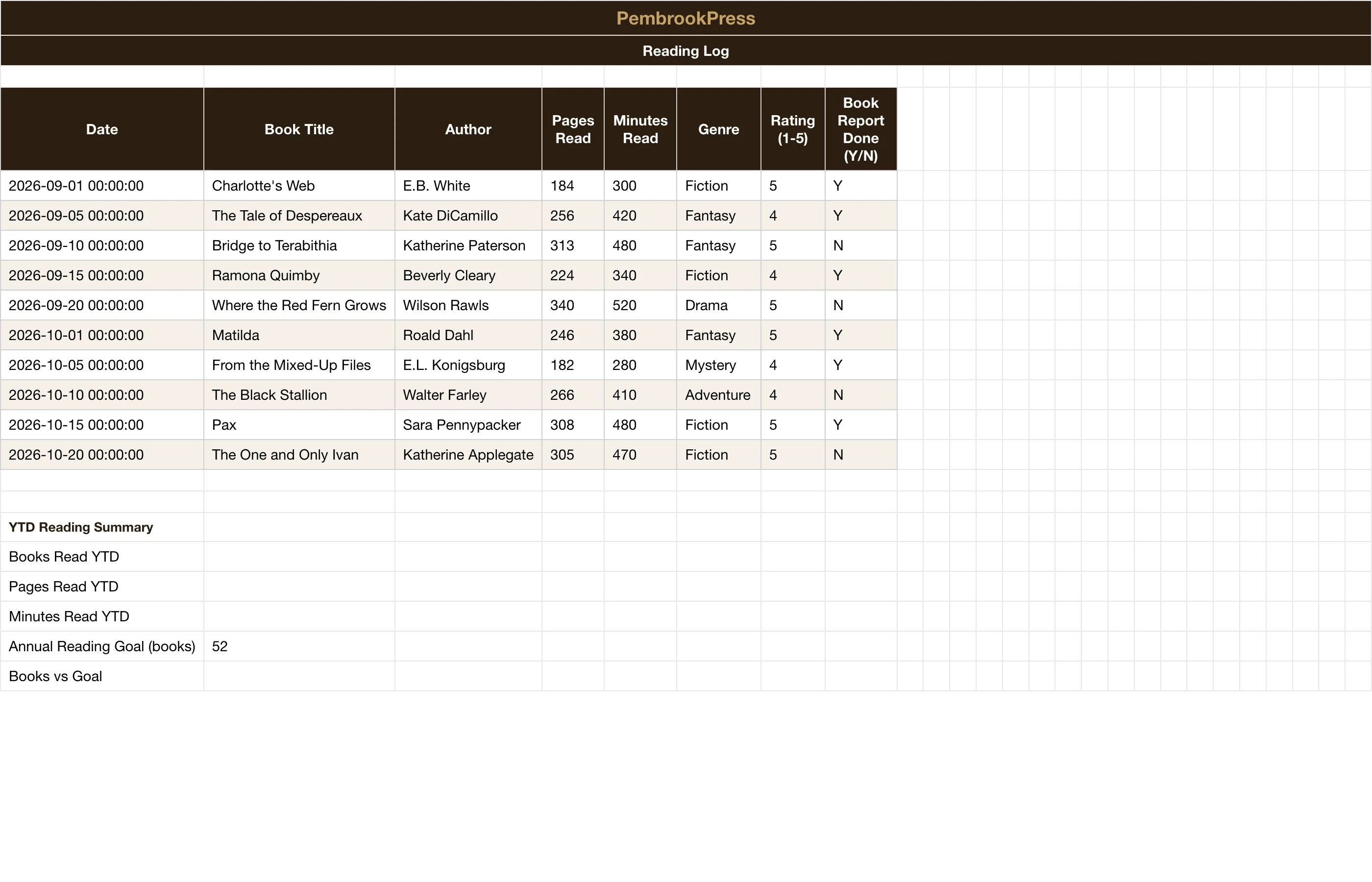
Task: Select the Pages Read header cell
Action: pyautogui.click(x=573, y=129)
